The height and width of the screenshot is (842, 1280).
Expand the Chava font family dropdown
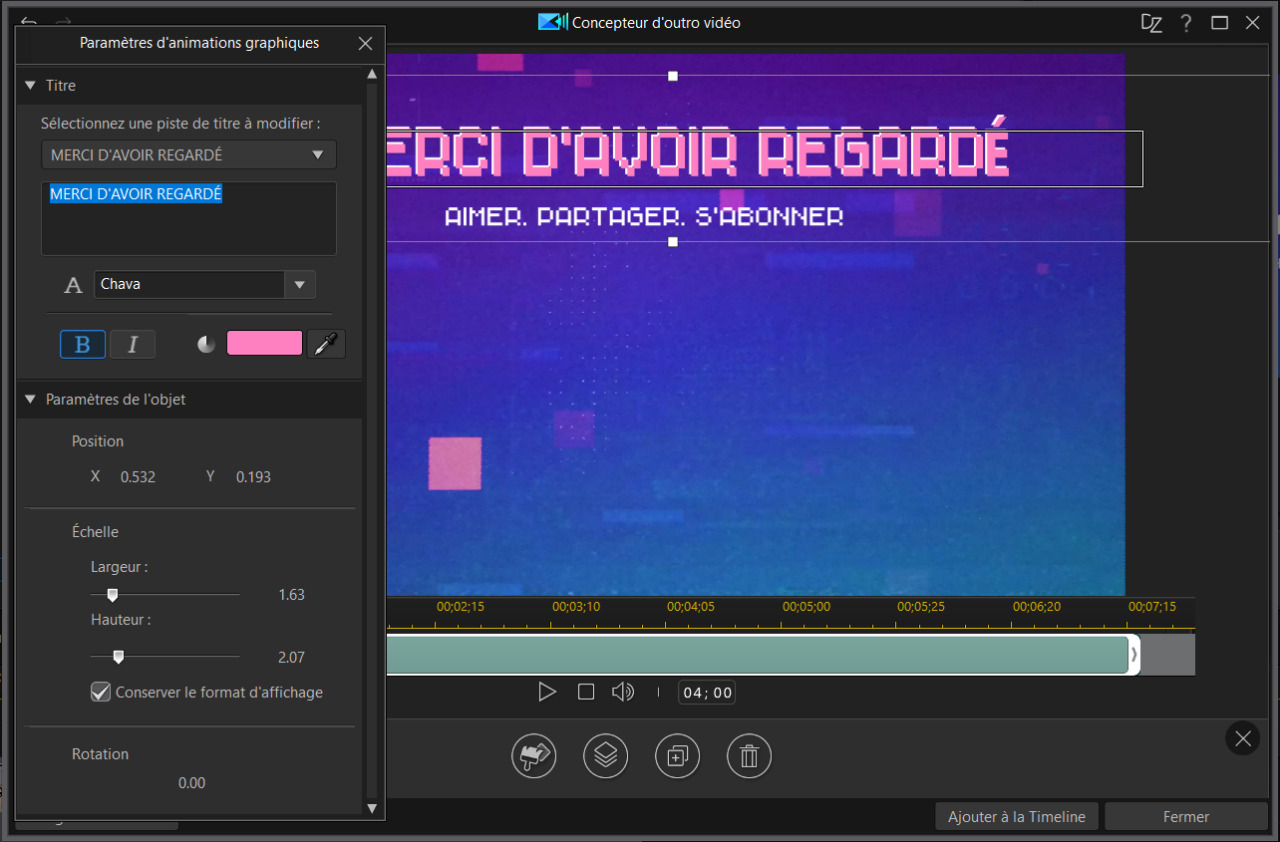coord(299,285)
